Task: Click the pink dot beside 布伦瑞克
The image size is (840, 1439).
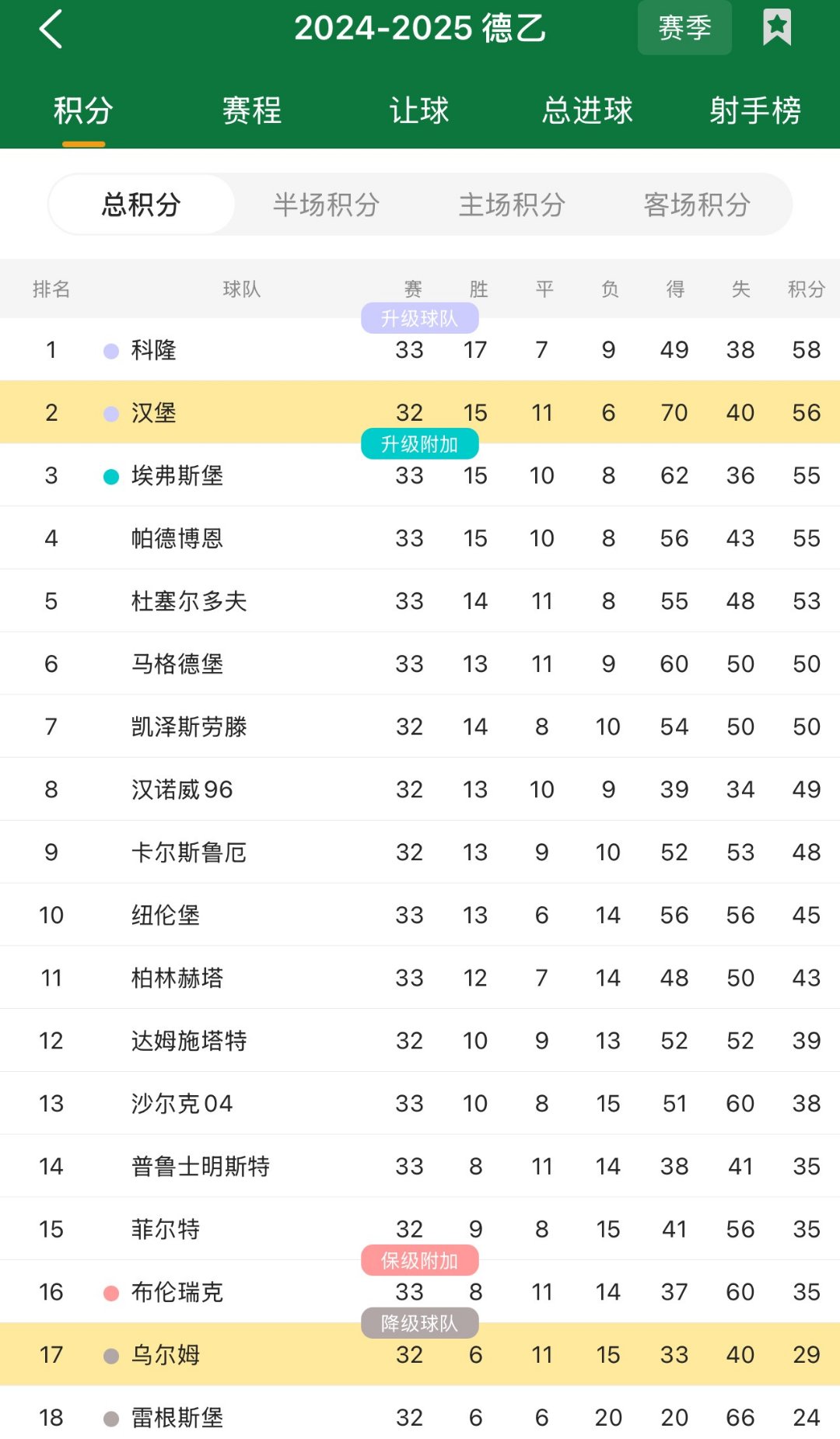Action: (111, 1293)
